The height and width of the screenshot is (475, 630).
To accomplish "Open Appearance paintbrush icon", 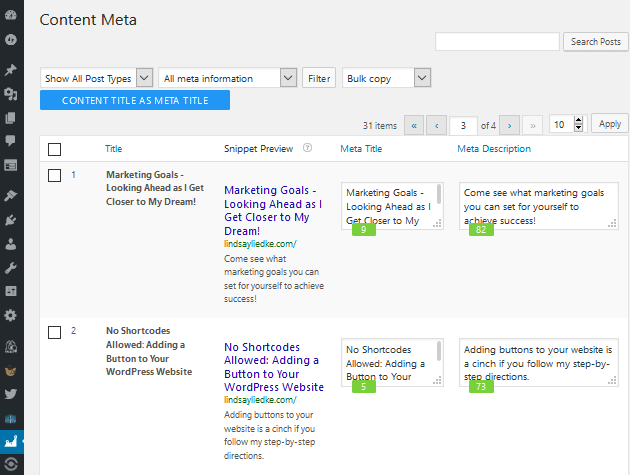I will 11,196.
